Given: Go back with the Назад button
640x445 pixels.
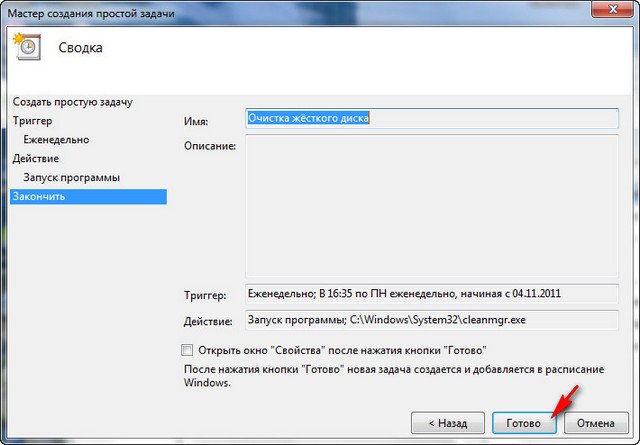Looking at the screenshot, I should 448,423.
